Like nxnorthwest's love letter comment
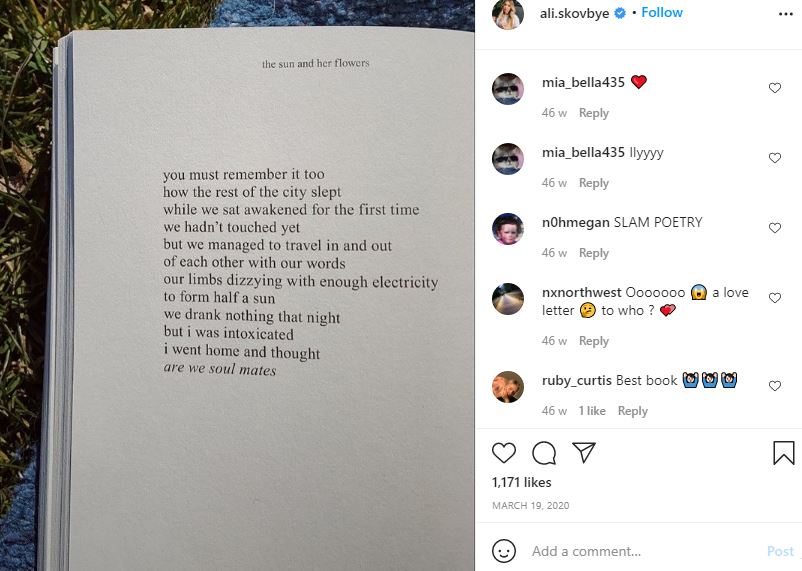This screenshot has height=571, width=802. pyautogui.click(x=775, y=298)
